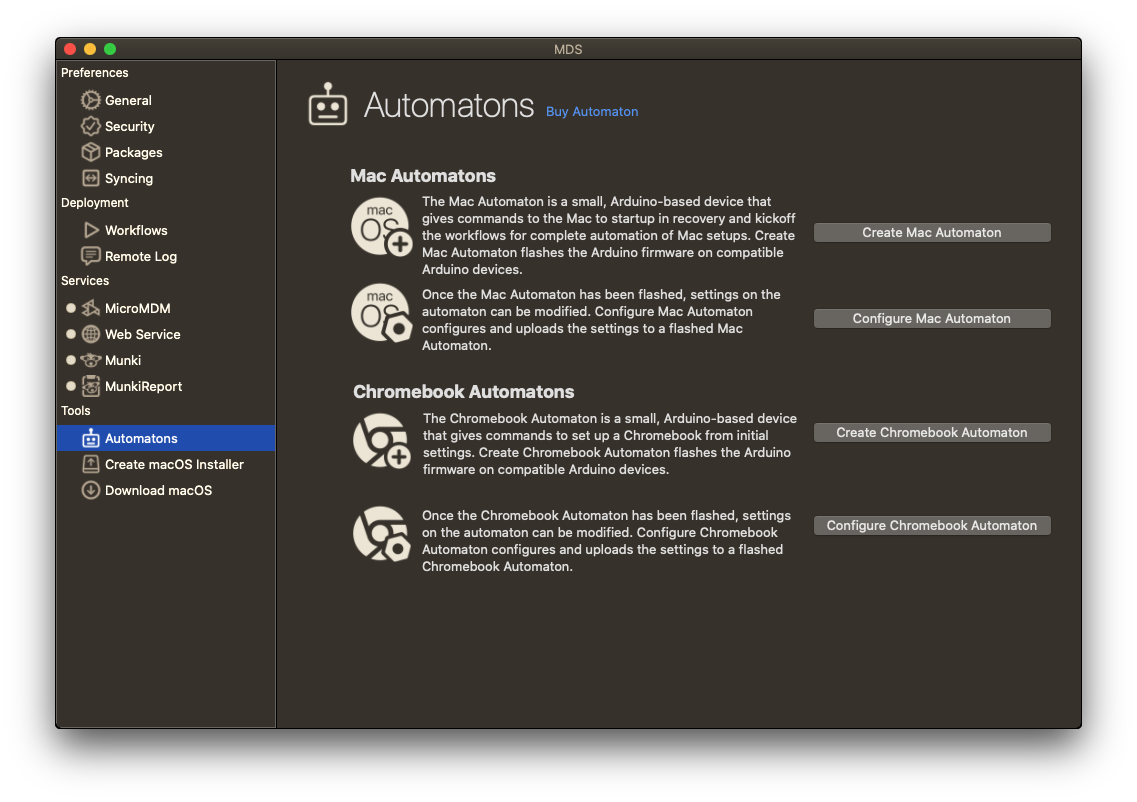Click Create Chromebook Automaton button
This screenshot has width=1137, height=802.
[932, 432]
